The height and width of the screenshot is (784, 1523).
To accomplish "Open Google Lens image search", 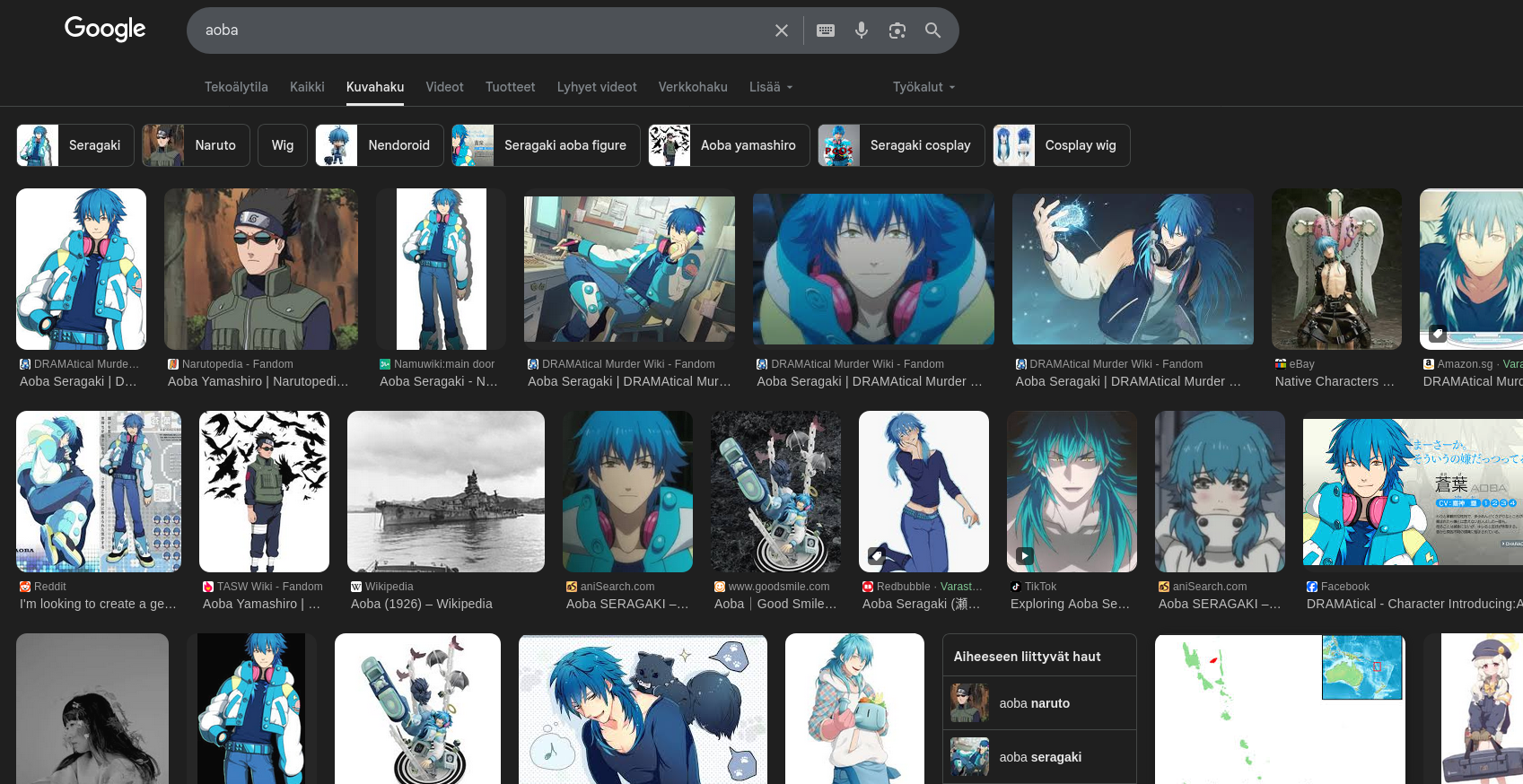I will point(897,30).
